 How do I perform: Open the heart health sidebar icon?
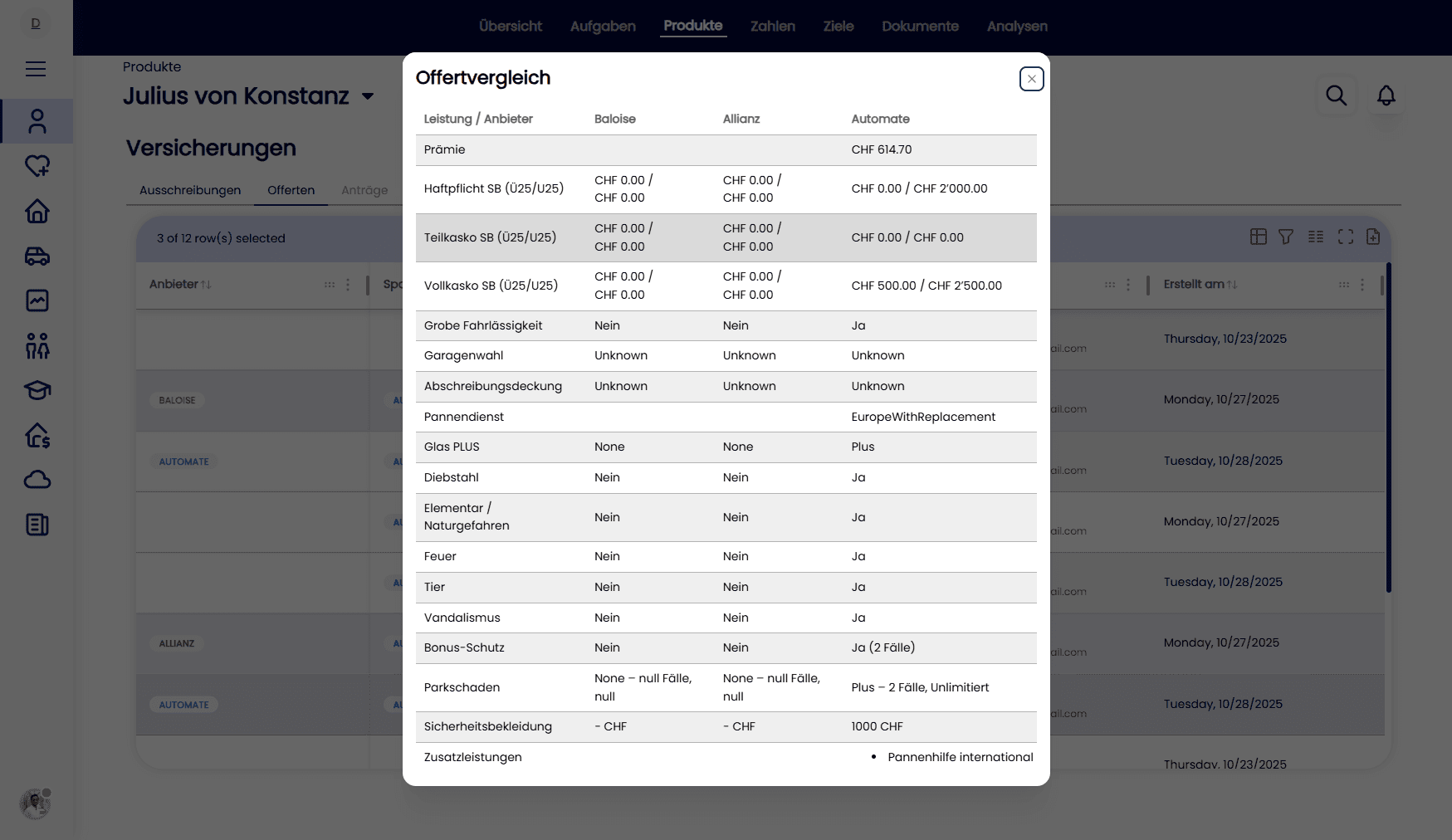tap(37, 166)
